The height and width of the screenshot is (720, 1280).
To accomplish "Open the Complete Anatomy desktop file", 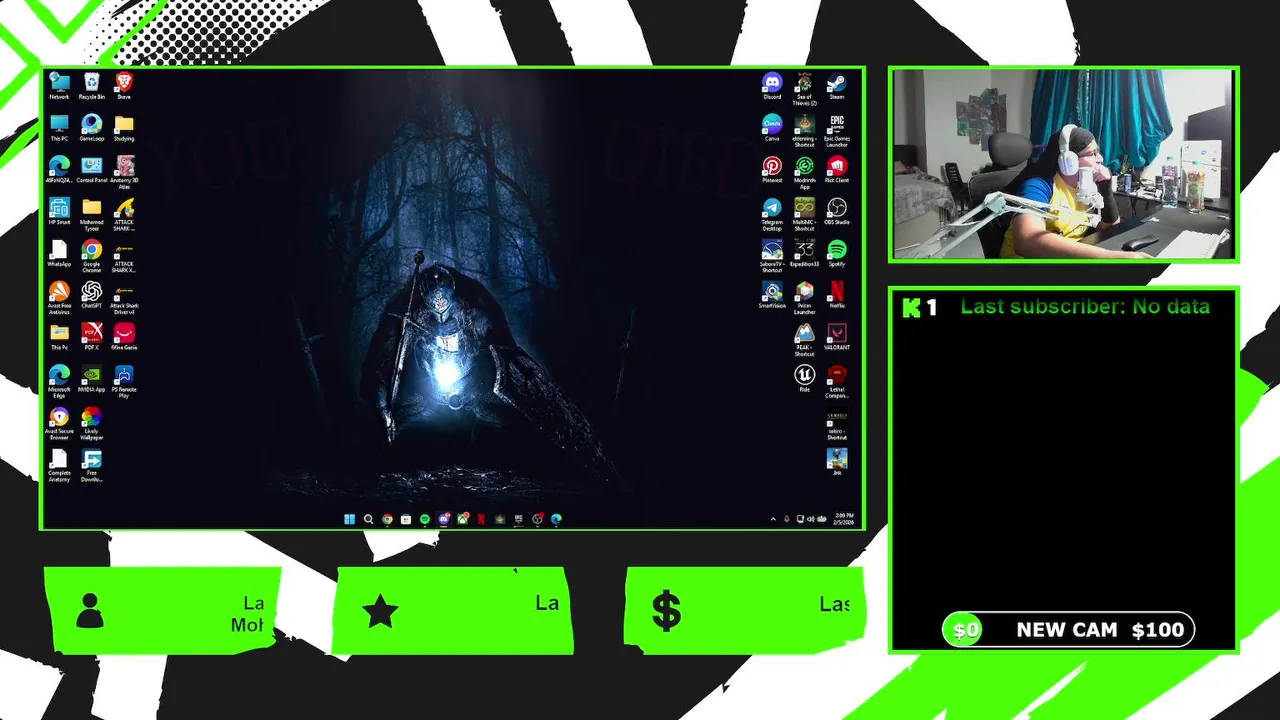I will pos(59,466).
